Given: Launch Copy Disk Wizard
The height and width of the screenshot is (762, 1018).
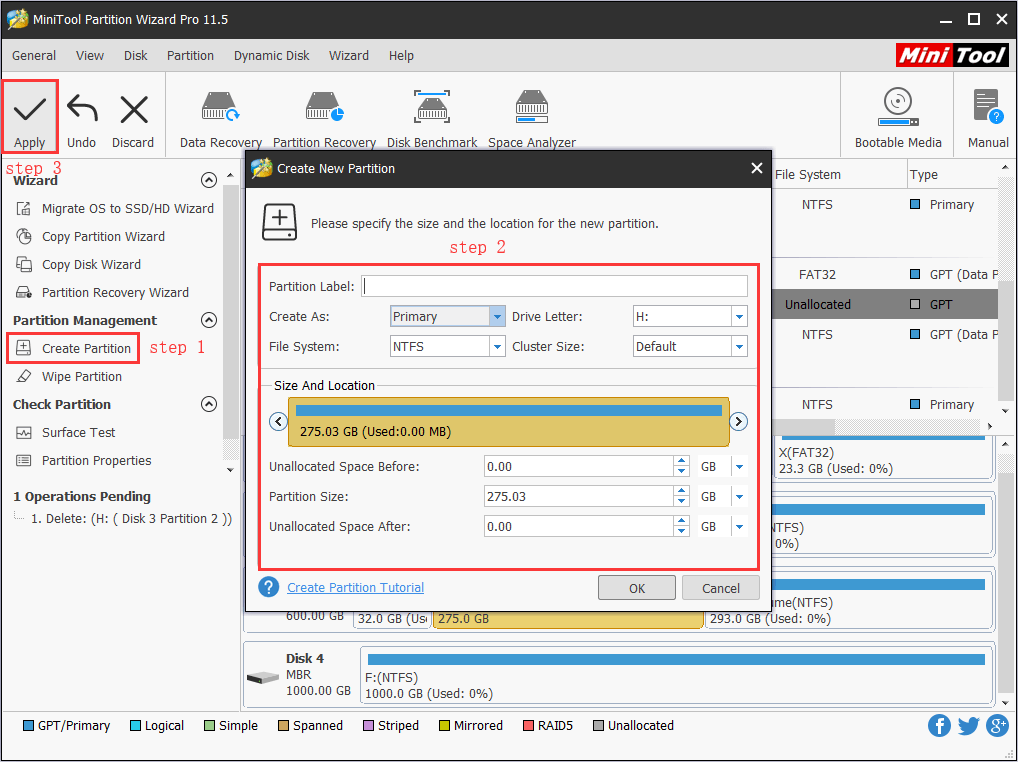Looking at the screenshot, I should [79, 264].
